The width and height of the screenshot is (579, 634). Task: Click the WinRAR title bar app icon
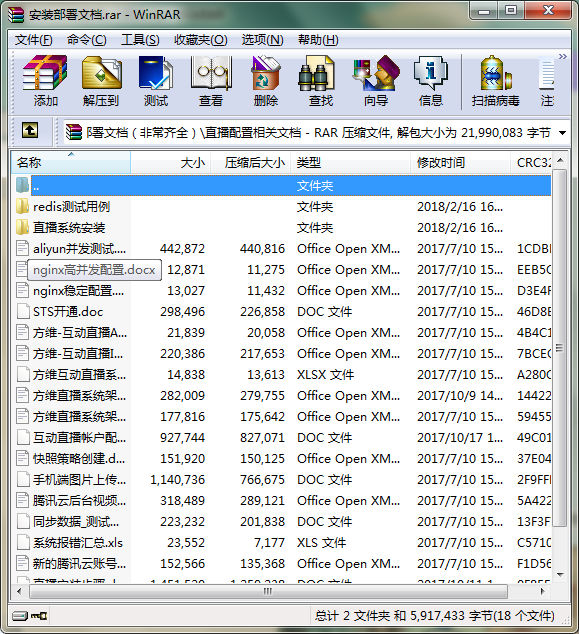click(16, 15)
